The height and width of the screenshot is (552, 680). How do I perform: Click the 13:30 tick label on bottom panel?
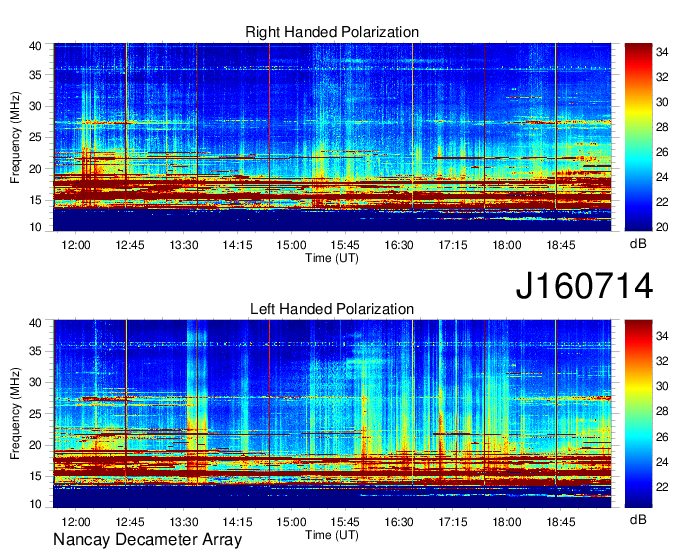point(184,521)
